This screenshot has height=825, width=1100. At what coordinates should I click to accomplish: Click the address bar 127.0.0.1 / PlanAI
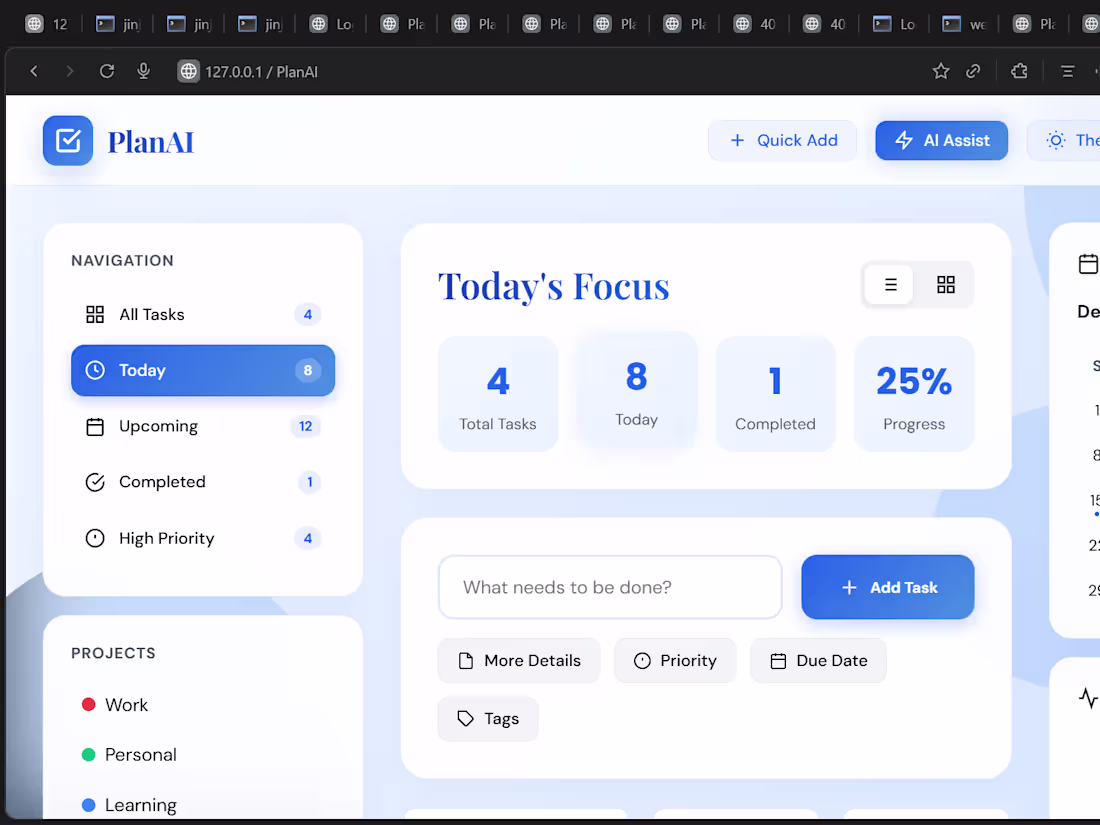[261, 72]
